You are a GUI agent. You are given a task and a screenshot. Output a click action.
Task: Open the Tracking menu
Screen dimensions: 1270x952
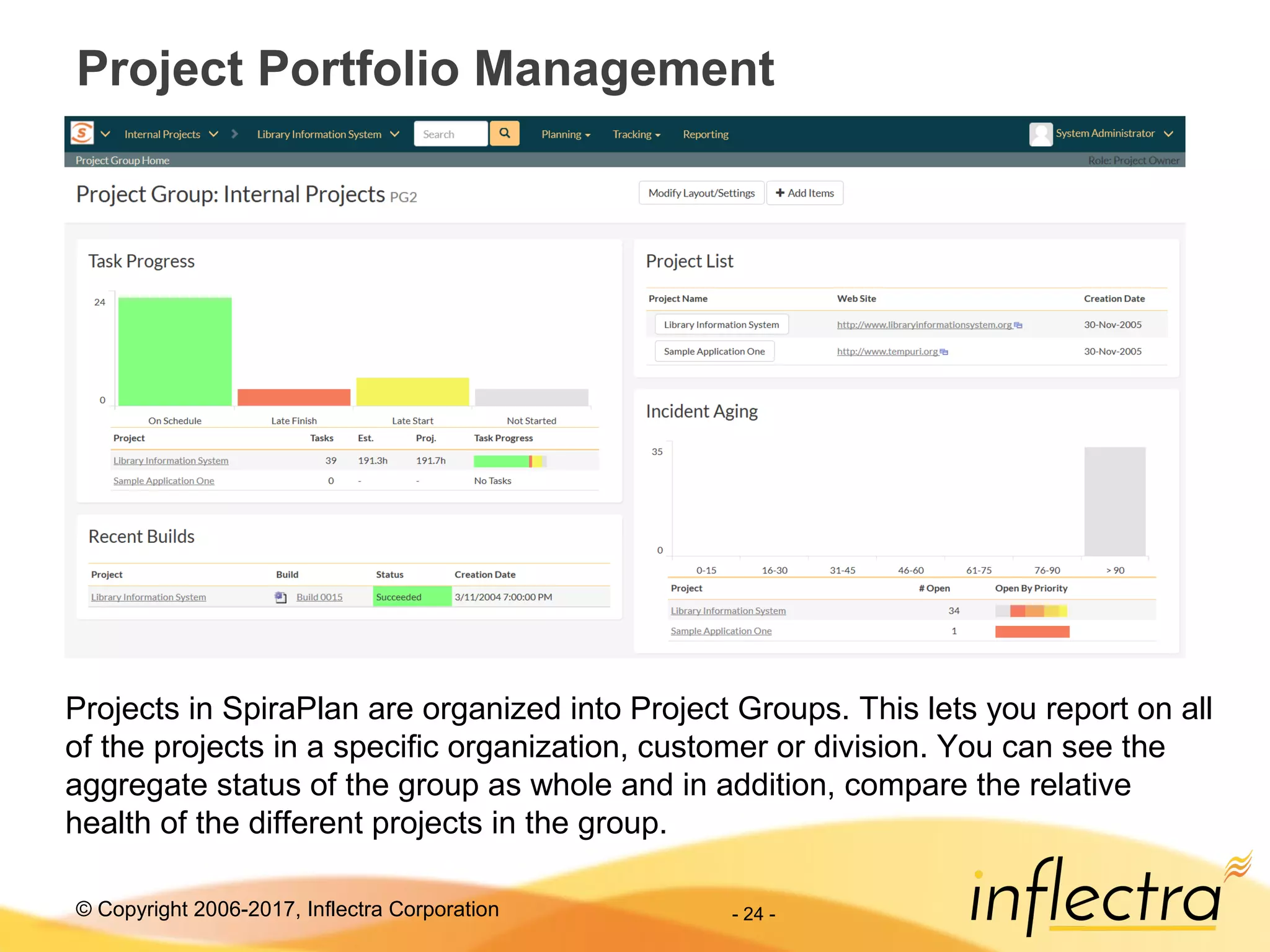[x=636, y=134]
